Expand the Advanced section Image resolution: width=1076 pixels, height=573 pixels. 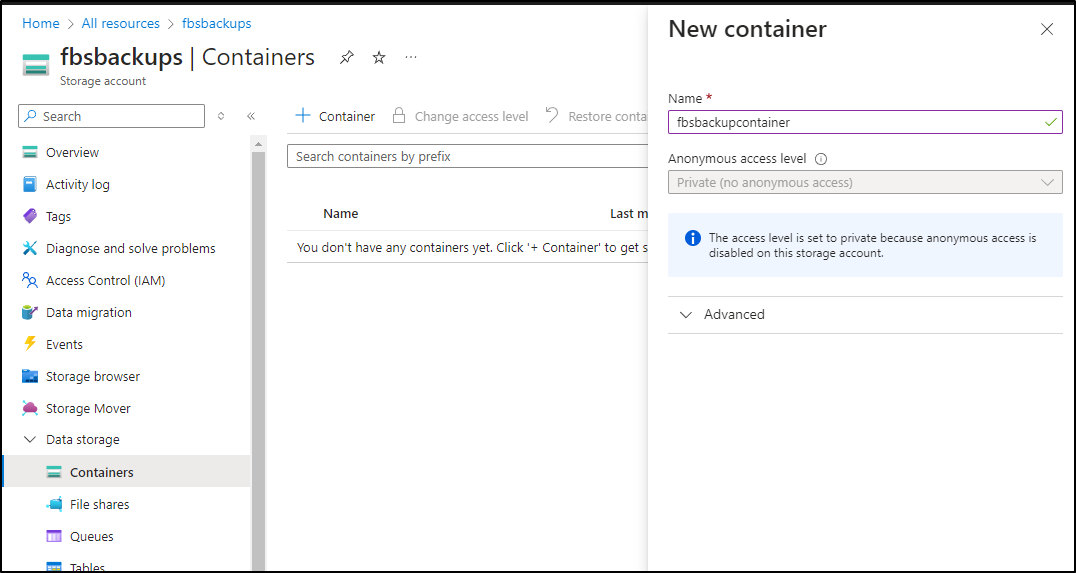coord(865,314)
